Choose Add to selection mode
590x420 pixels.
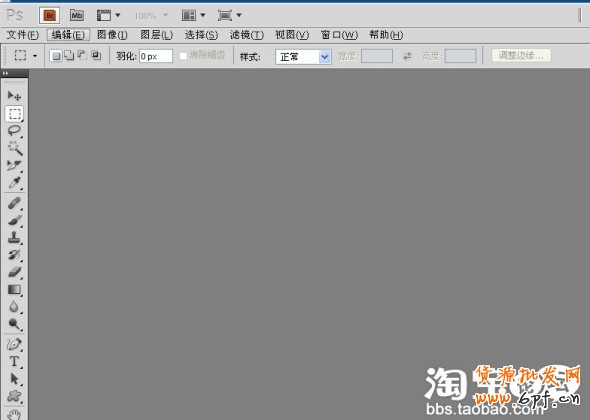click(69, 56)
